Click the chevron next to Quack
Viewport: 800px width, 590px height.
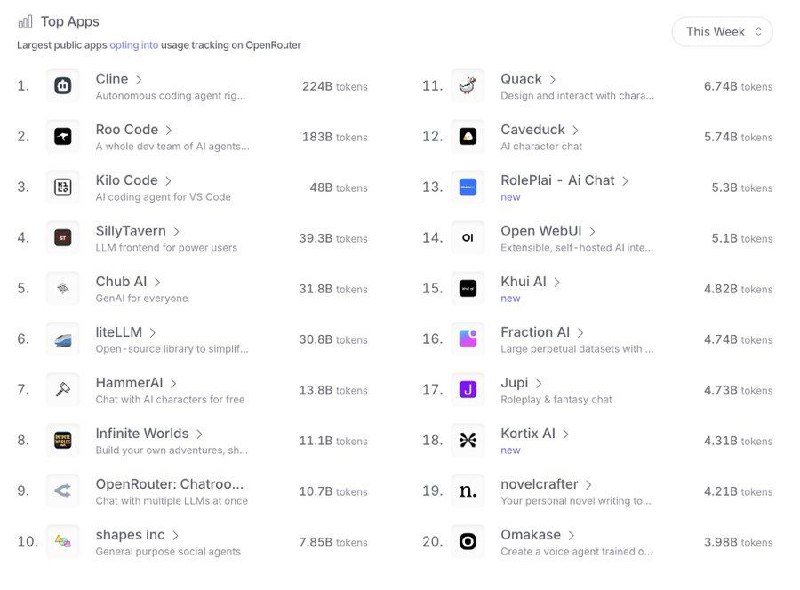tap(553, 80)
